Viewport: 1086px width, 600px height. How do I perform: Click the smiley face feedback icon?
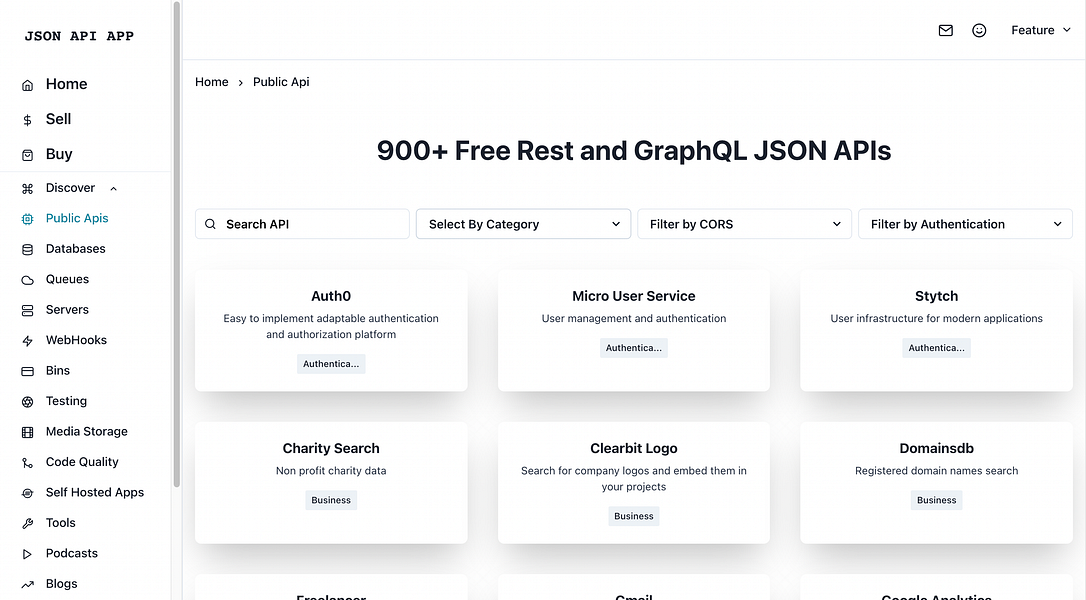coord(979,30)
